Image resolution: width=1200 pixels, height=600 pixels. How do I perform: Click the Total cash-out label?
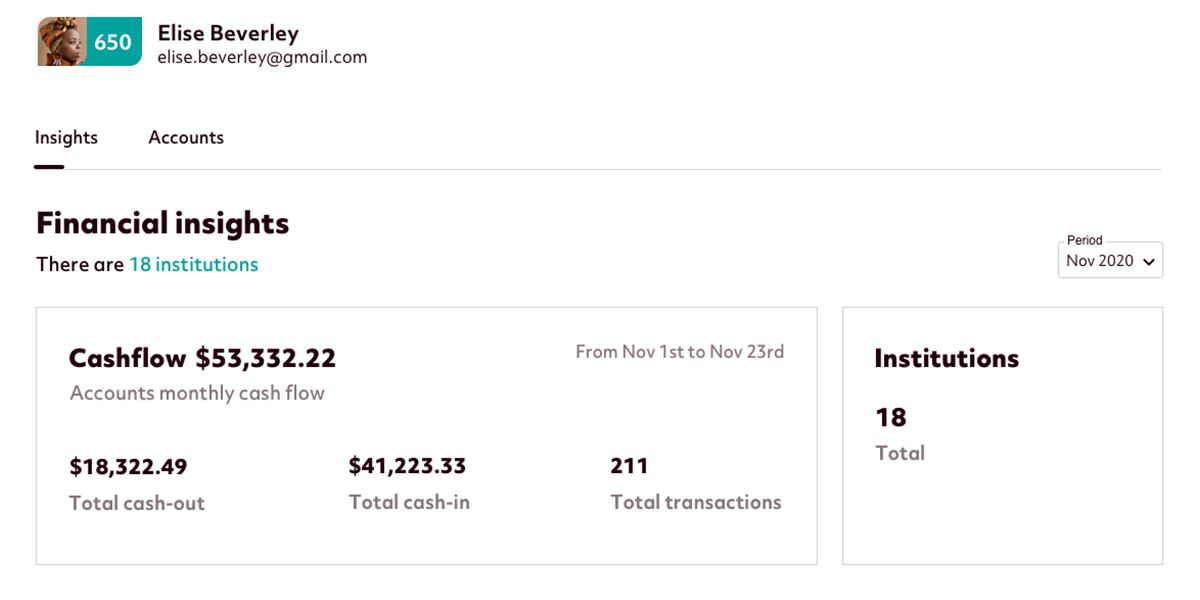pyautogui.click(x=137, y=503)
